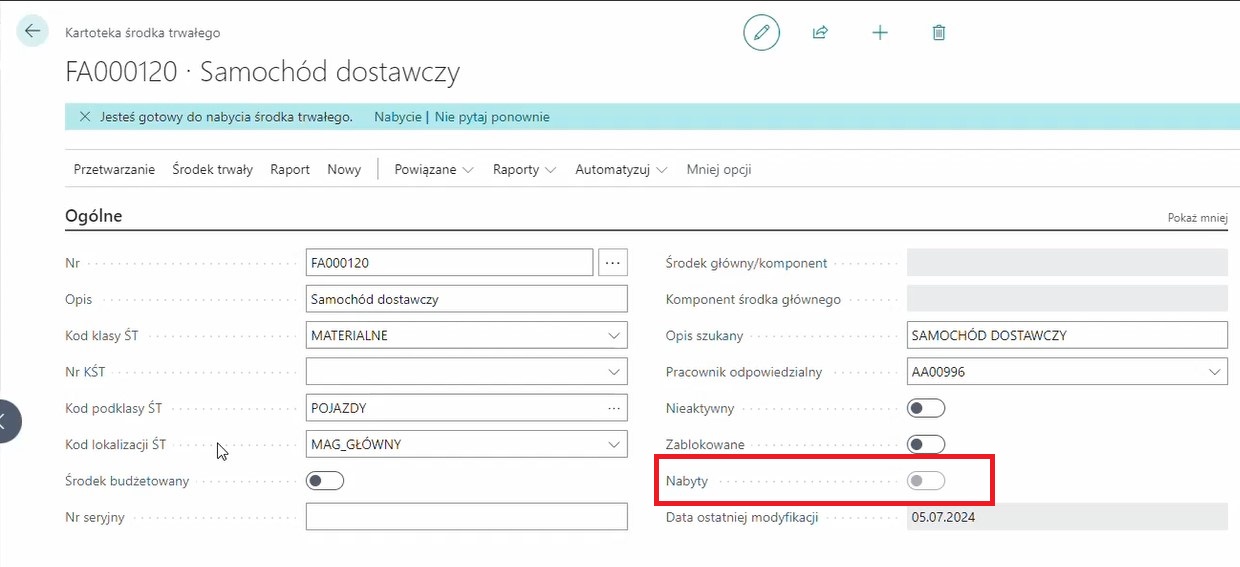
Task: Toggle the Środek budżetowany switch
Action: pos(325,481)
